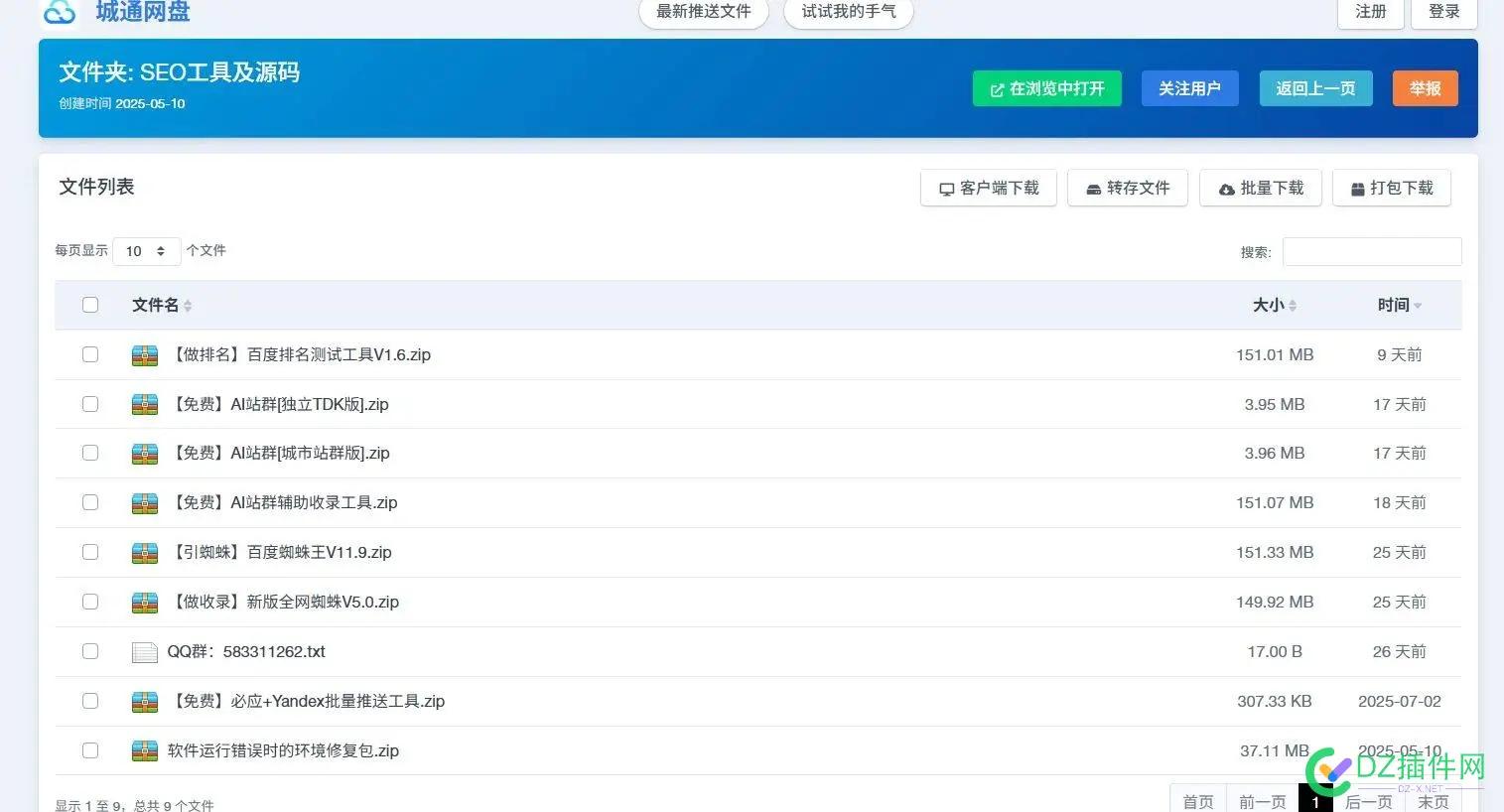This screenshot has width=1504, height=812.
Task: Click the 151.33 MB size value
Action: [x=1275, y=552]
